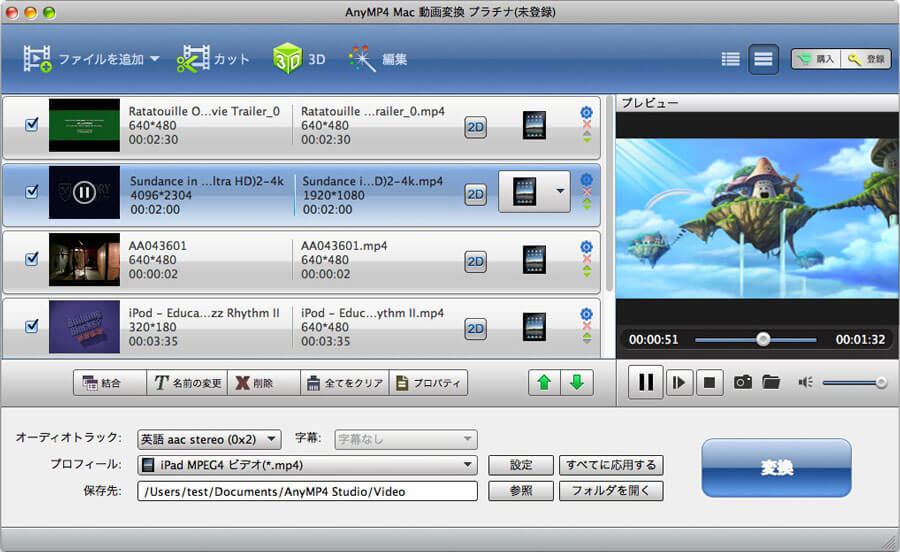This screenshot has height=552, width=900.
Task: Click the 保存先 output path field
Action: click(307, 491)
